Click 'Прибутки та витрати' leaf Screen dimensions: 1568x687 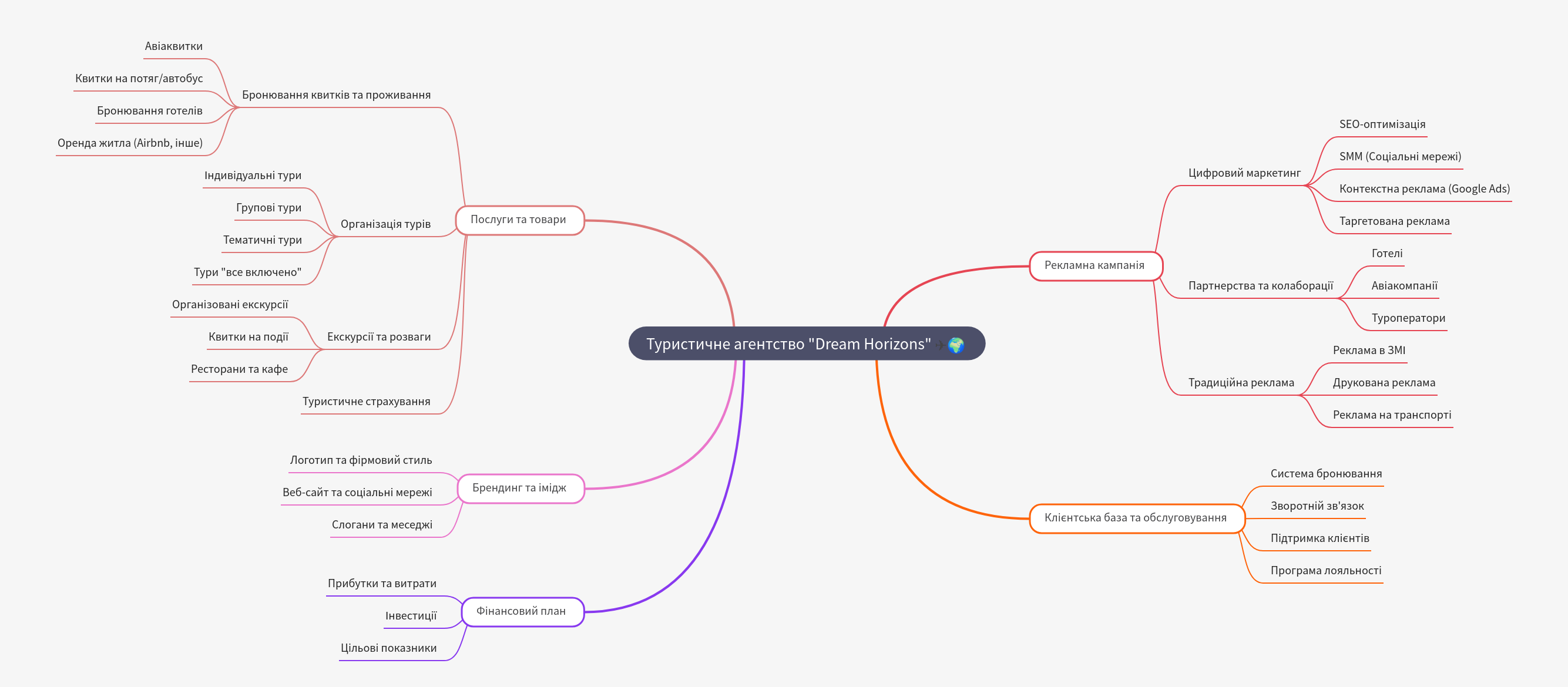point(382,584)
